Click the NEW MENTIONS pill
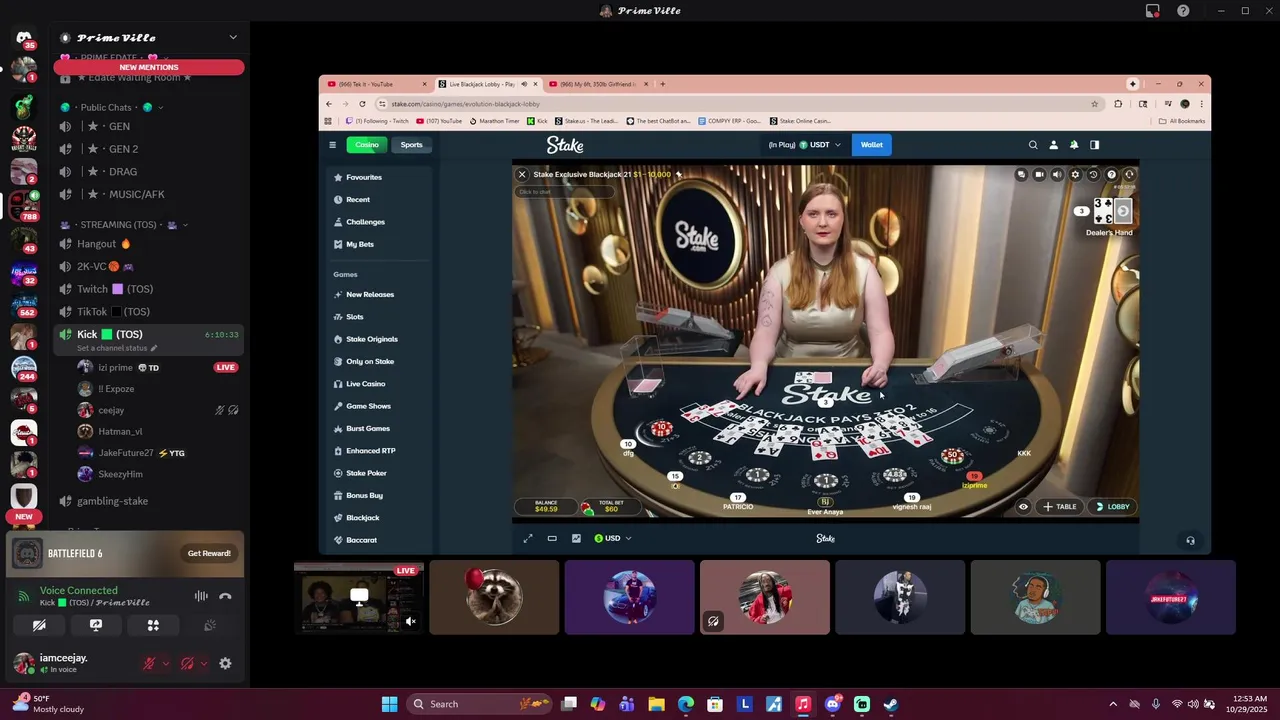Viewport: 1280px width, 720px height. click(149, 67)
